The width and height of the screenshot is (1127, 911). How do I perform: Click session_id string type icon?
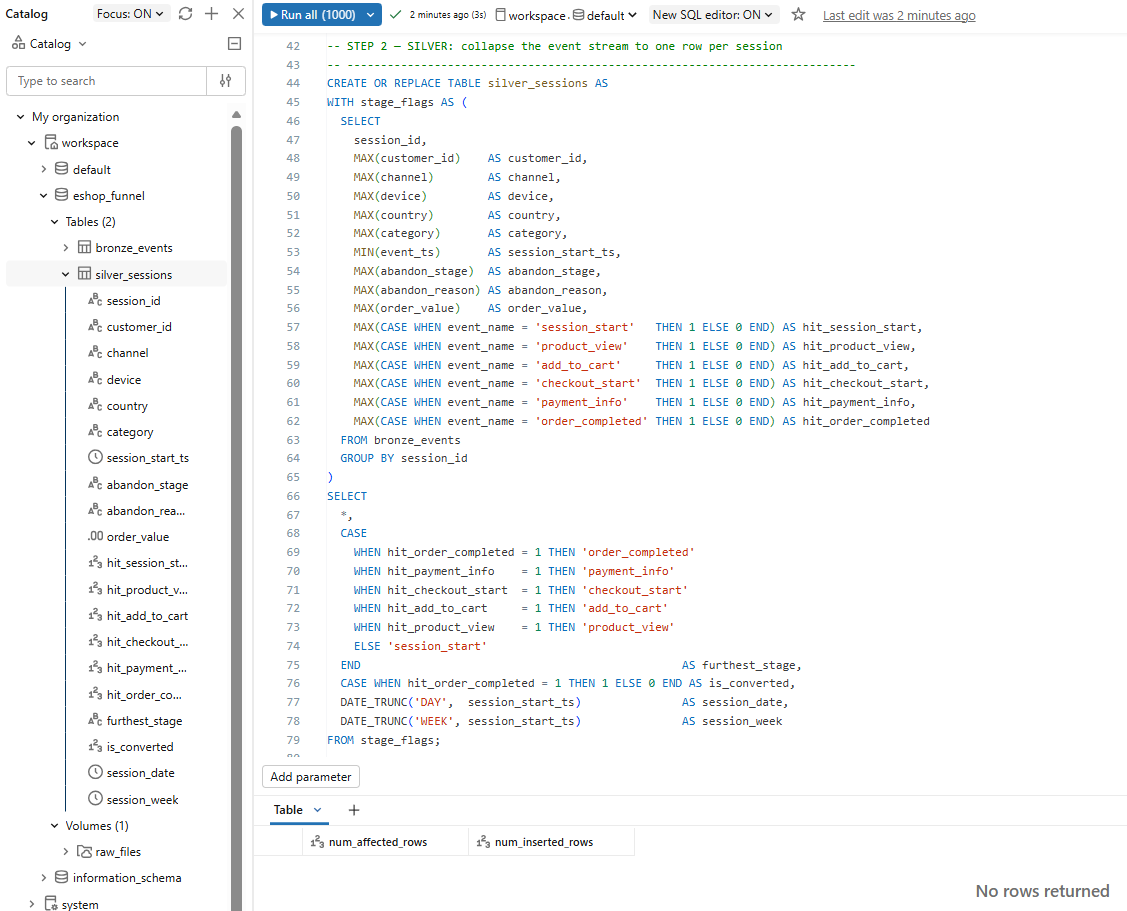click(x=95, y=300)
